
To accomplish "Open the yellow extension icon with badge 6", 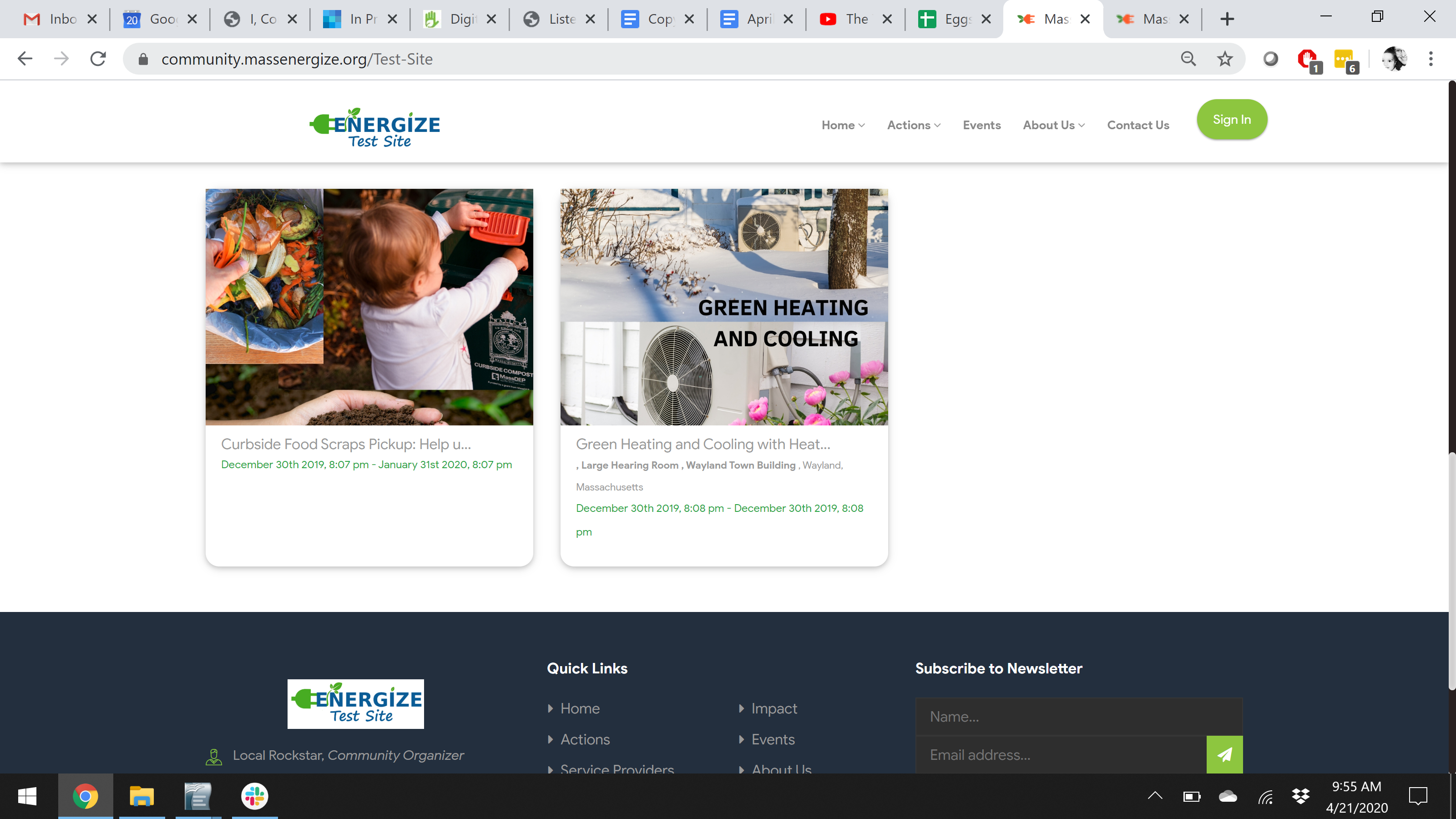I will [1344, 59].
